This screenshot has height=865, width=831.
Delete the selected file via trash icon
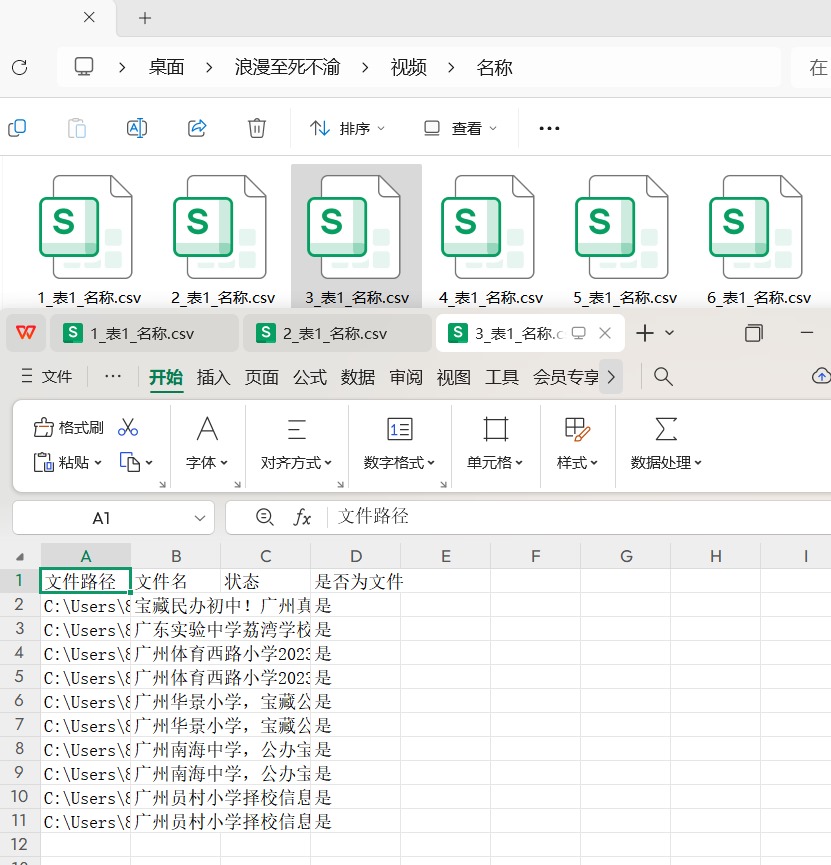point(257,128)
